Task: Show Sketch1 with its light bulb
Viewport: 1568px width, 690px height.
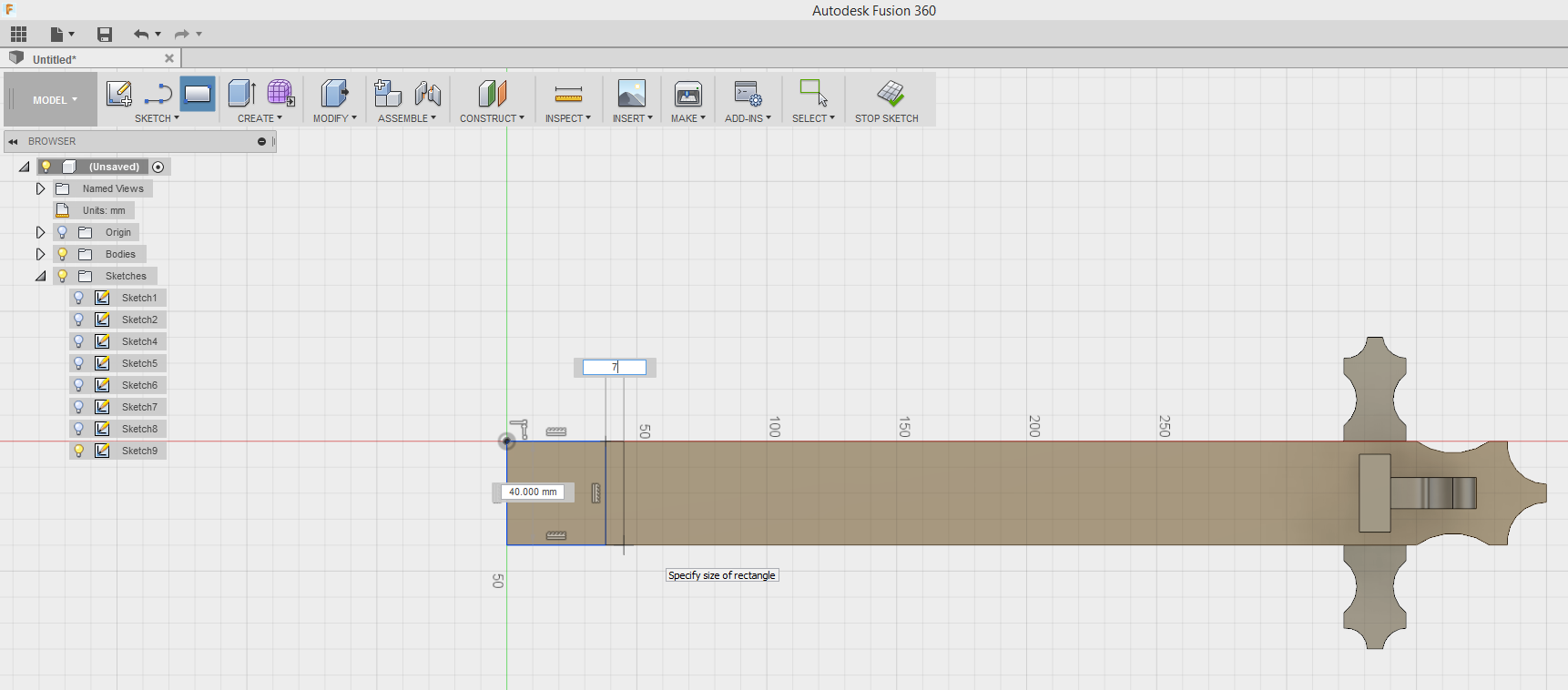Action: (79, 298)
